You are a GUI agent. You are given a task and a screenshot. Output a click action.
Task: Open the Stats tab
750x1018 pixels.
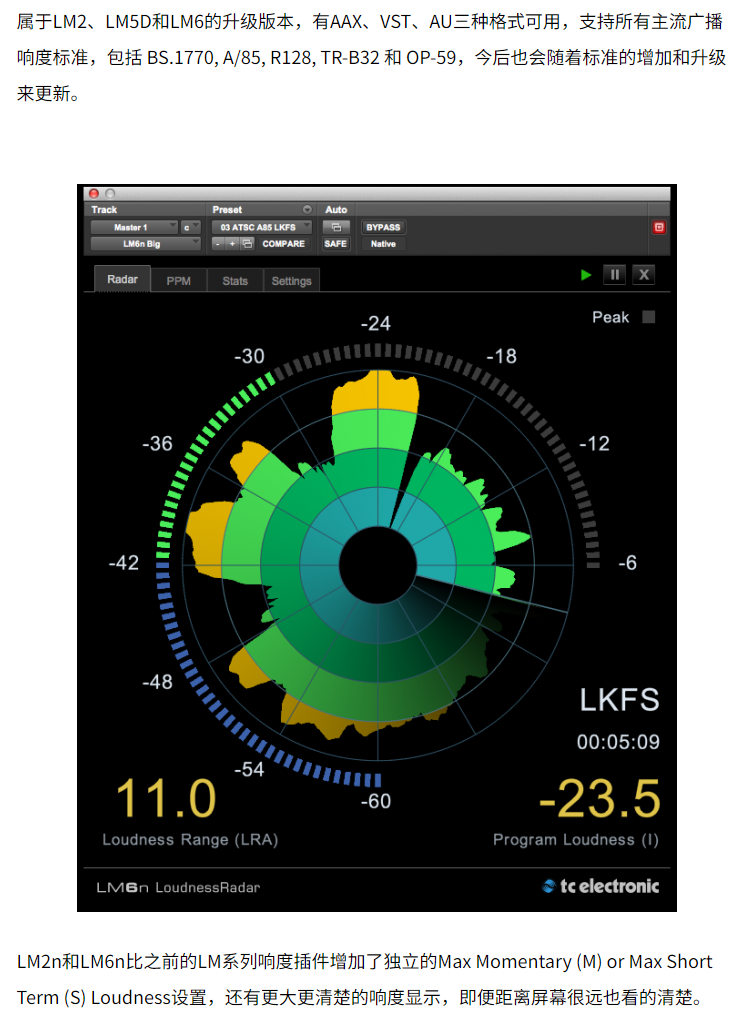pos(235,281)
